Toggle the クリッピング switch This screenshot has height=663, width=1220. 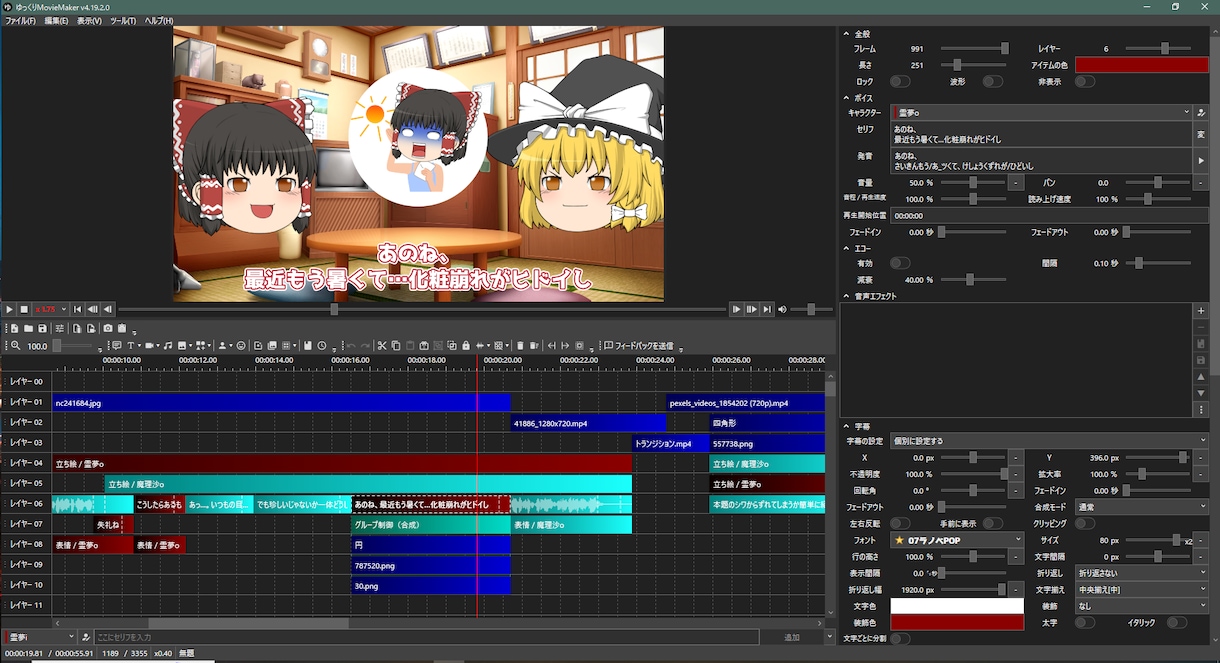1085,523
